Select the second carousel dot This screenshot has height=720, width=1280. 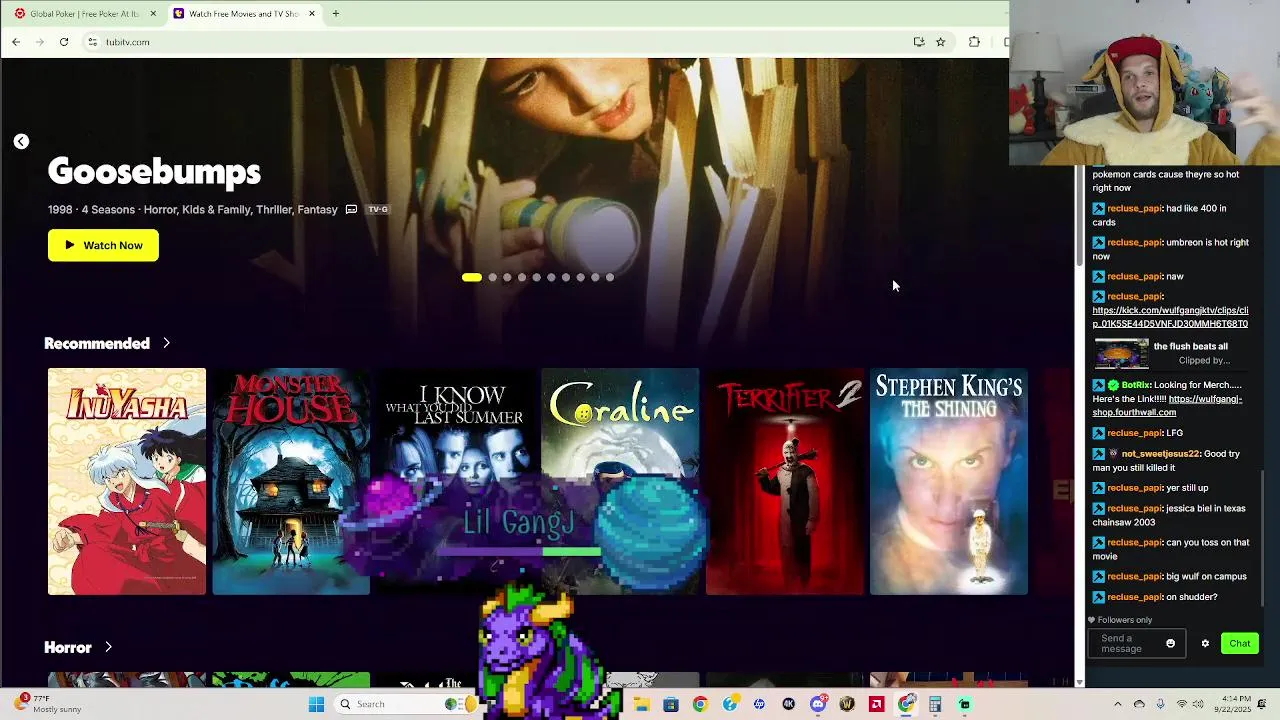point(492,278)
